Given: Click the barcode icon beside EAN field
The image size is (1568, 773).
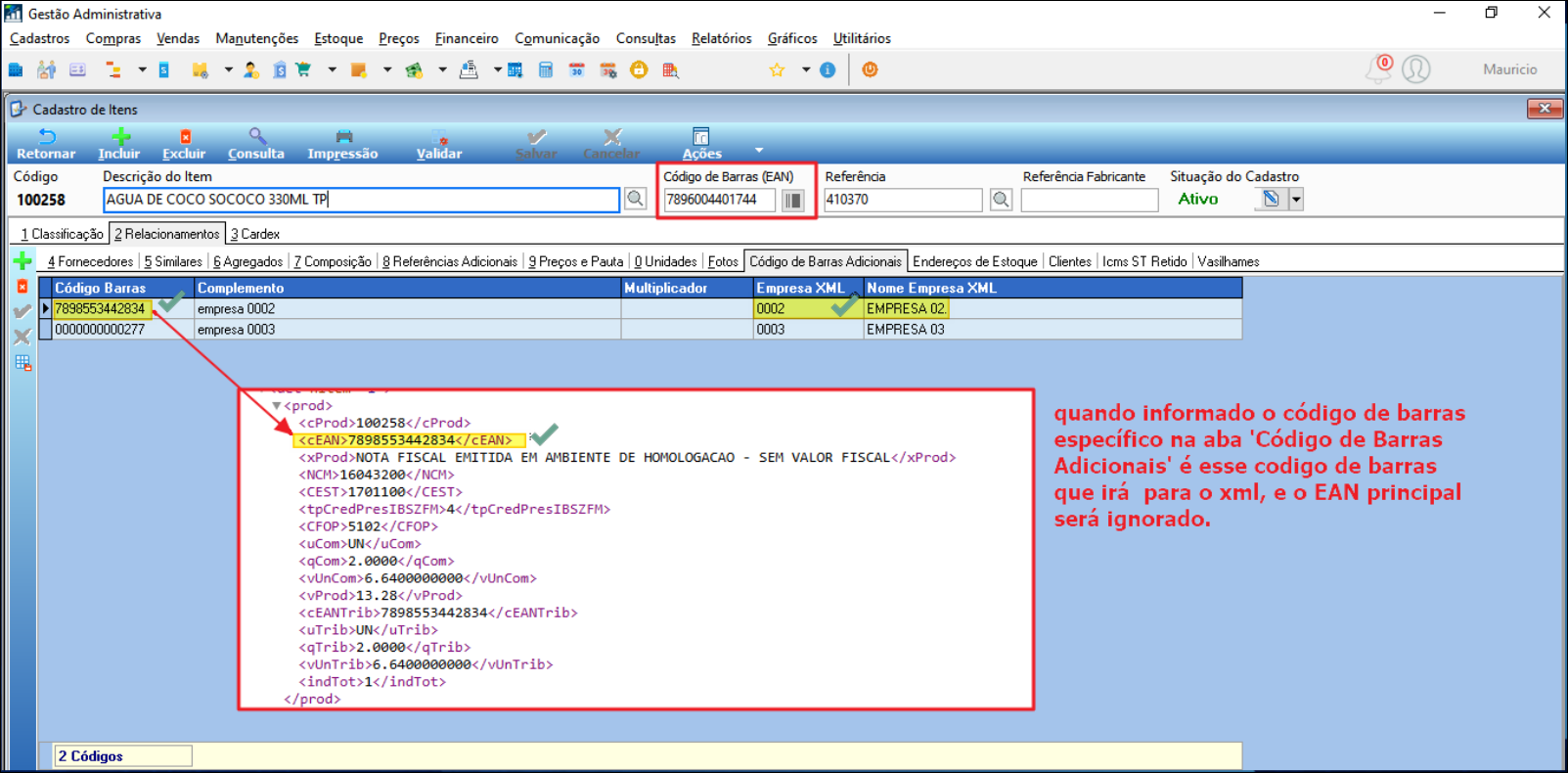Looking at the screenshot, I should [792, 200].
